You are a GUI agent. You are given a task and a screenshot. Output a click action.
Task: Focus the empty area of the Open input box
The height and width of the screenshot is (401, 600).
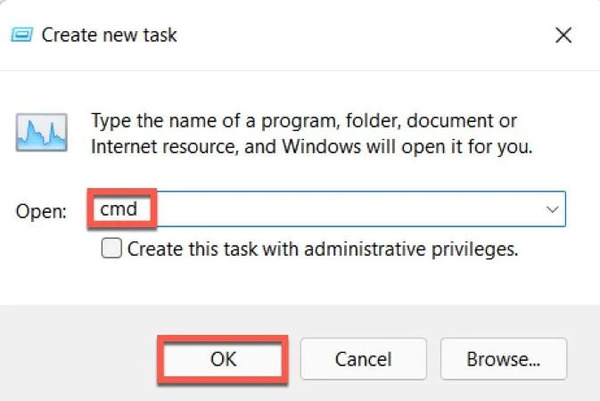point(348,209)
